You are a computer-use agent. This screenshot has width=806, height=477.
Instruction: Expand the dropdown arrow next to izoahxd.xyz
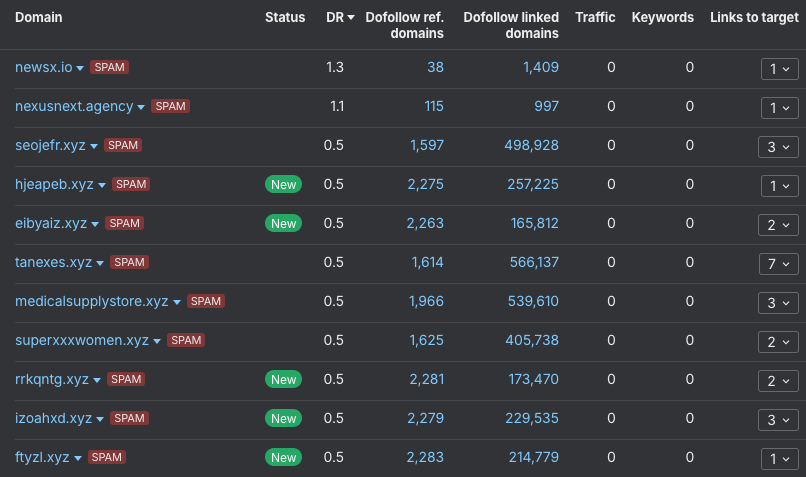pos(100,419)
